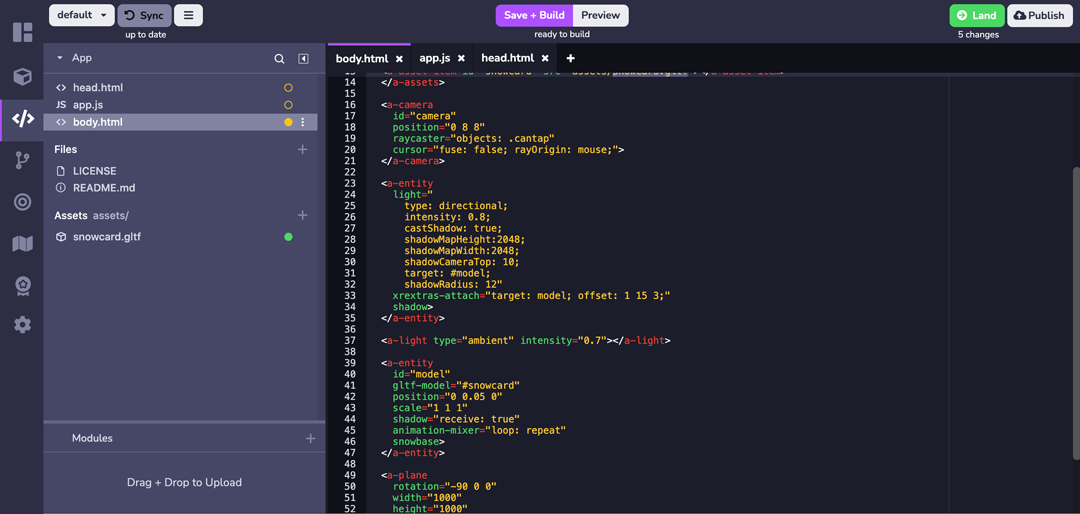This screenshot has height=514, width=1080.
Task: Switch to the body.html tab
Action: coord(362,59)
